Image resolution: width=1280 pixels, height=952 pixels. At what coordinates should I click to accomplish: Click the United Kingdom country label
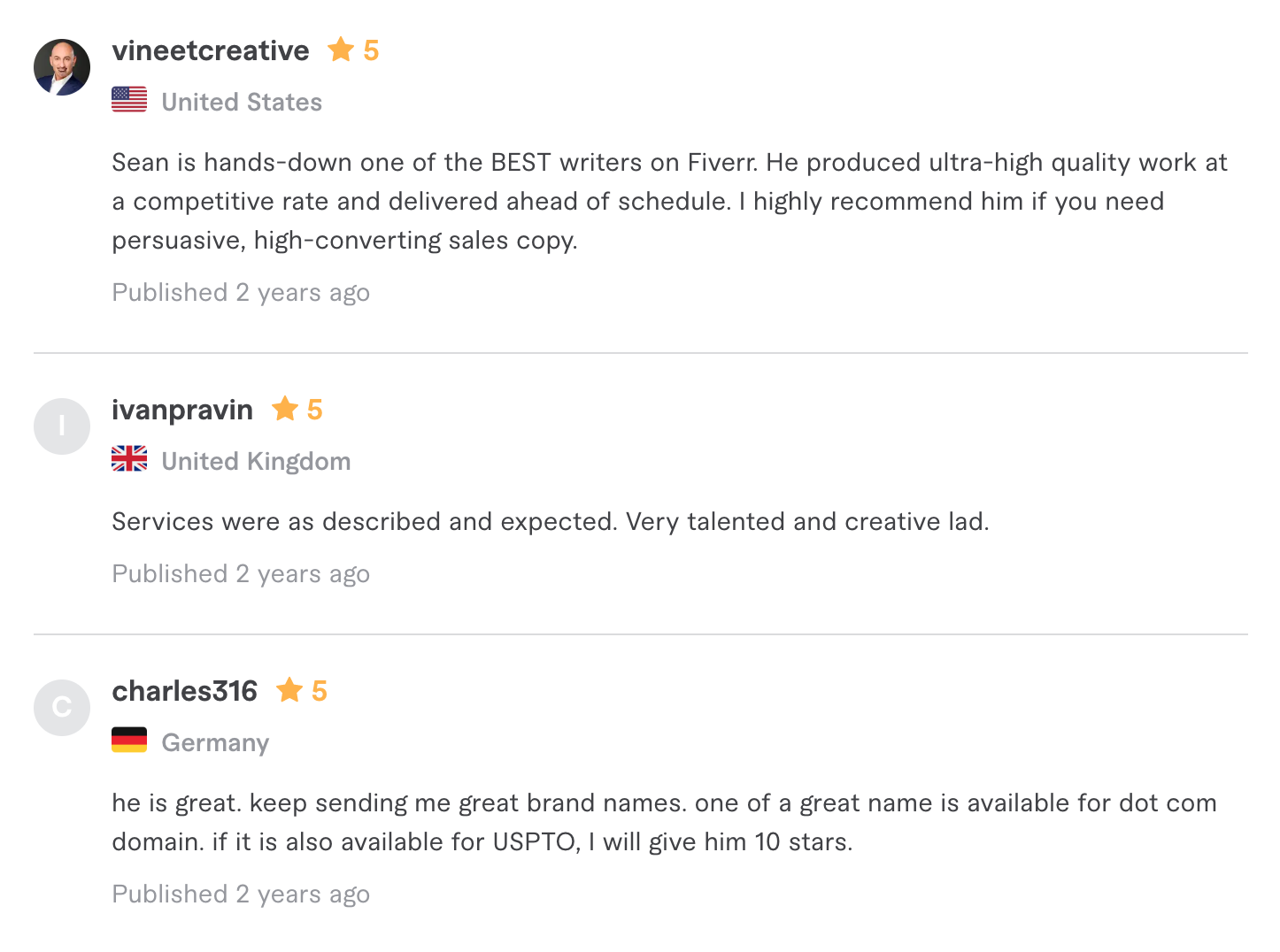[256, 461]
